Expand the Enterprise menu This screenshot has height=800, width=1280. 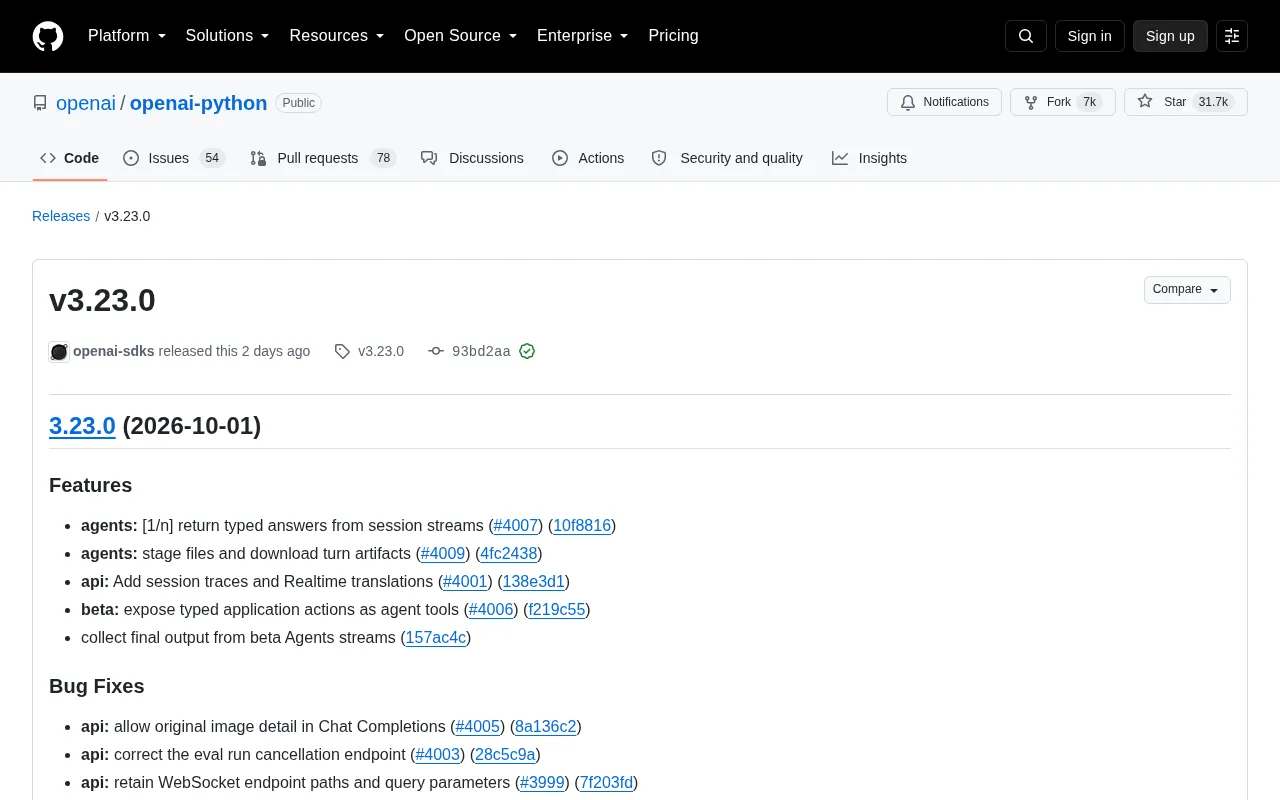click(583, 36)
